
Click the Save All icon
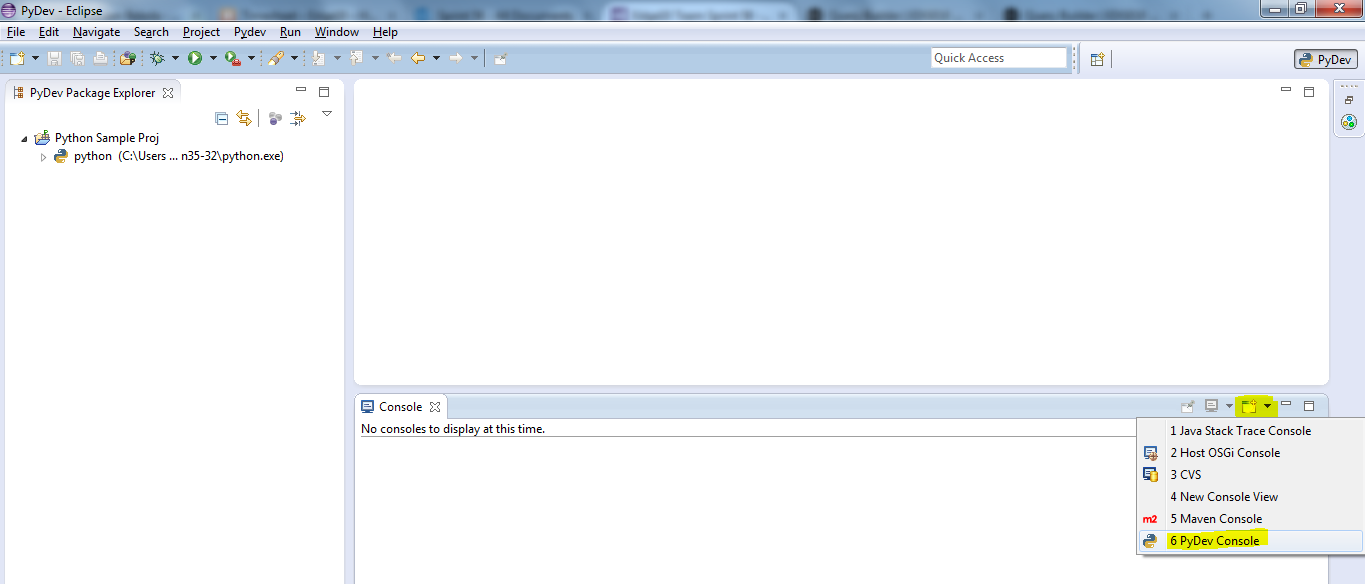78,58
